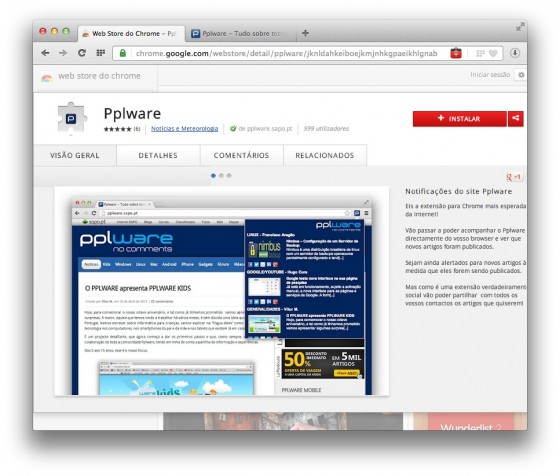Click the Wunderlist 2 card at bottom
This screenshot has width=560, height=476.
[x=470, y=421]
